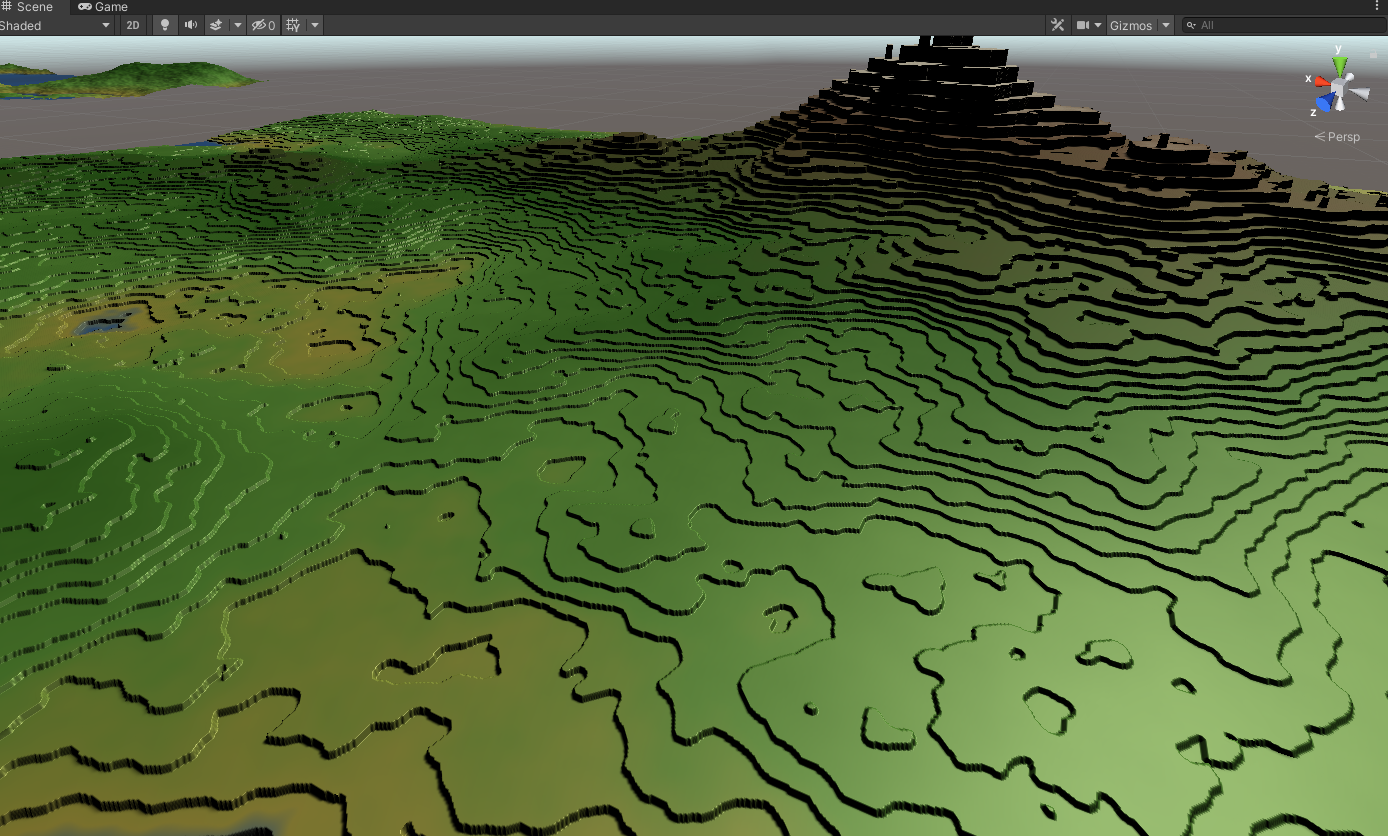Open the component editor tools icon

(1057, 25)
